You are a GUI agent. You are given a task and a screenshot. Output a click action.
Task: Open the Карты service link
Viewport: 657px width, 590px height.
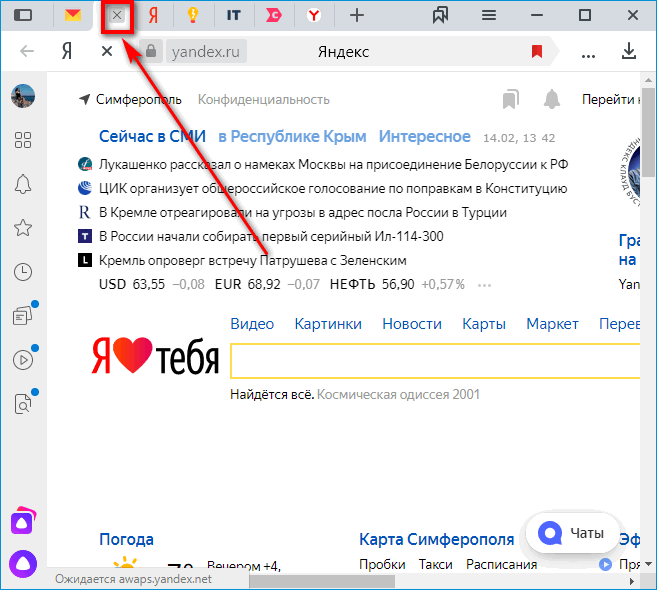click(484, 324)
